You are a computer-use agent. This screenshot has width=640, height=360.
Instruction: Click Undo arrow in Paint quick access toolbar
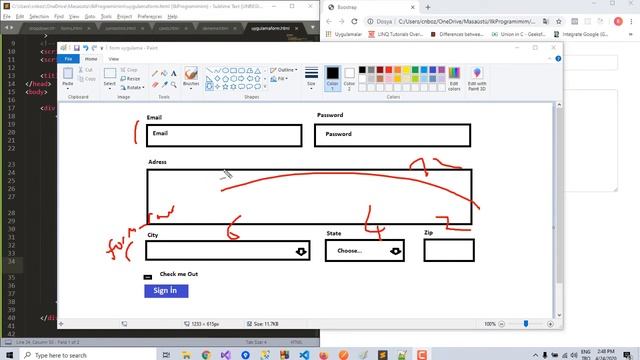click(86, 48)
